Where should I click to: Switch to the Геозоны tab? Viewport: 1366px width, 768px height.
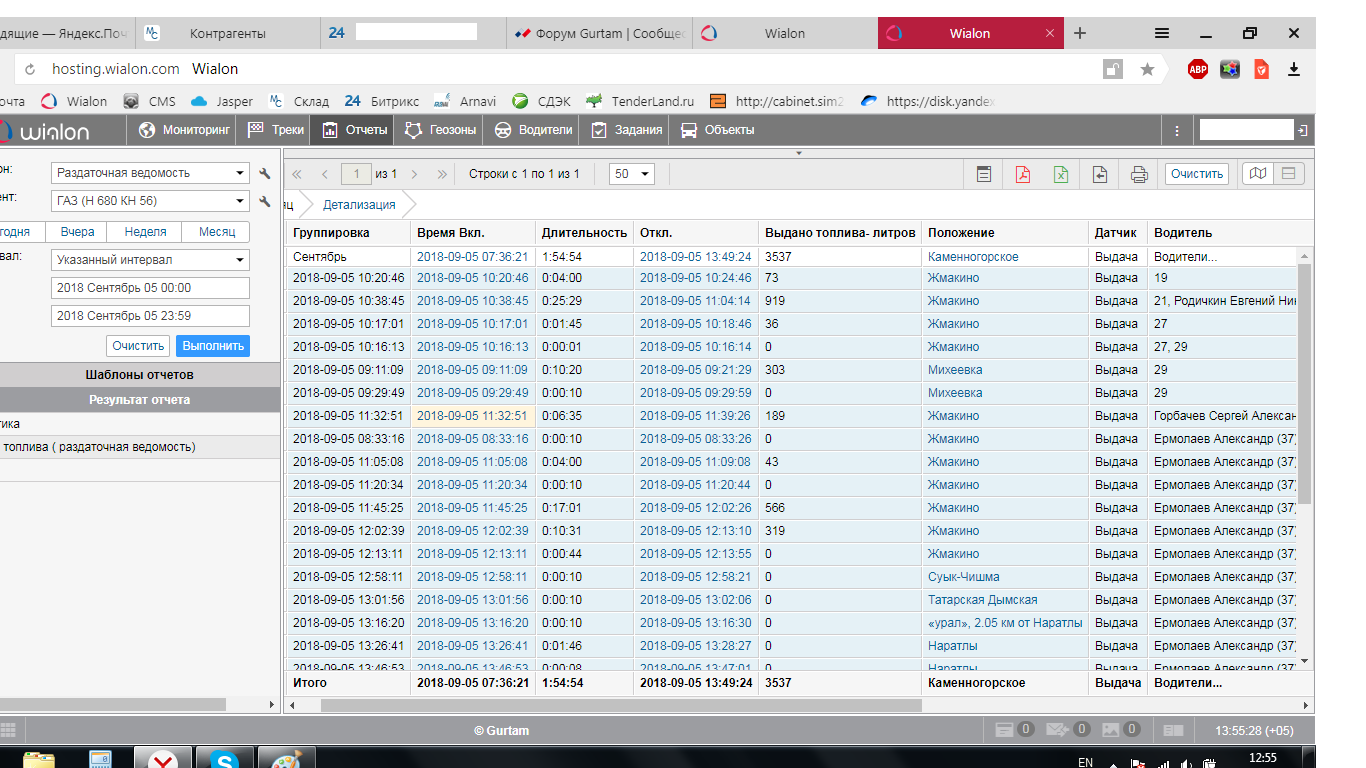[x=442, y=130]
